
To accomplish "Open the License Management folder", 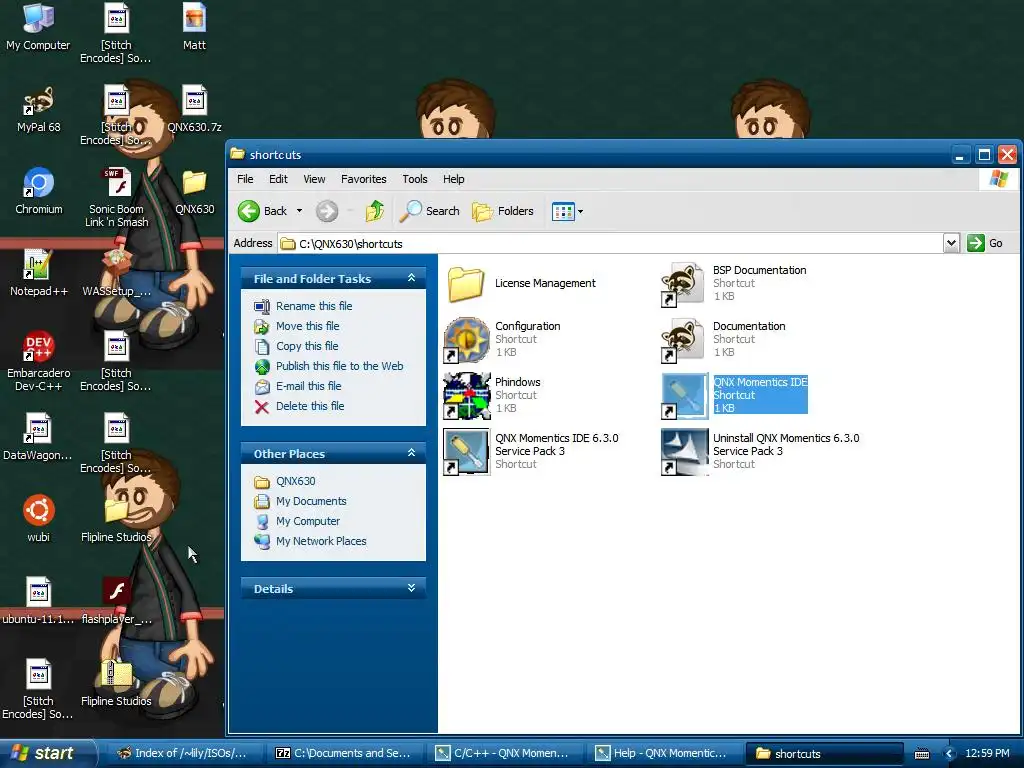I will [x=466, y=283].
